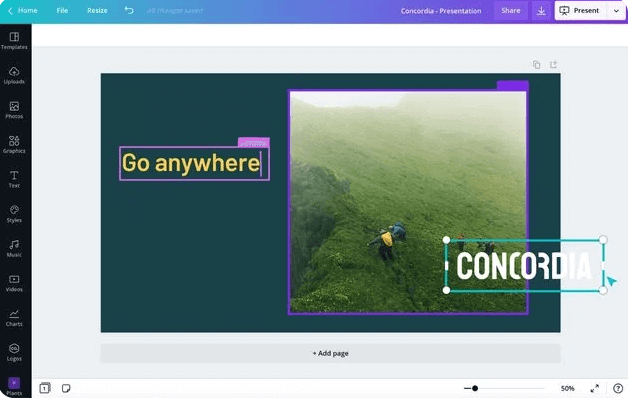Open the Charts panel

pyautogui.click(x=14, y=318)
